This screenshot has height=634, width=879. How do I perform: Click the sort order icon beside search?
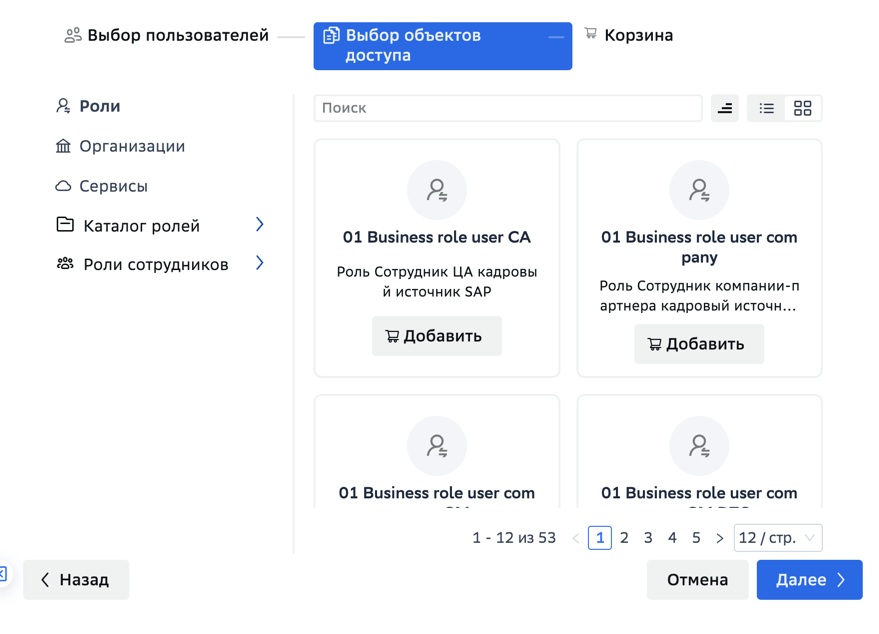[725, 108]
